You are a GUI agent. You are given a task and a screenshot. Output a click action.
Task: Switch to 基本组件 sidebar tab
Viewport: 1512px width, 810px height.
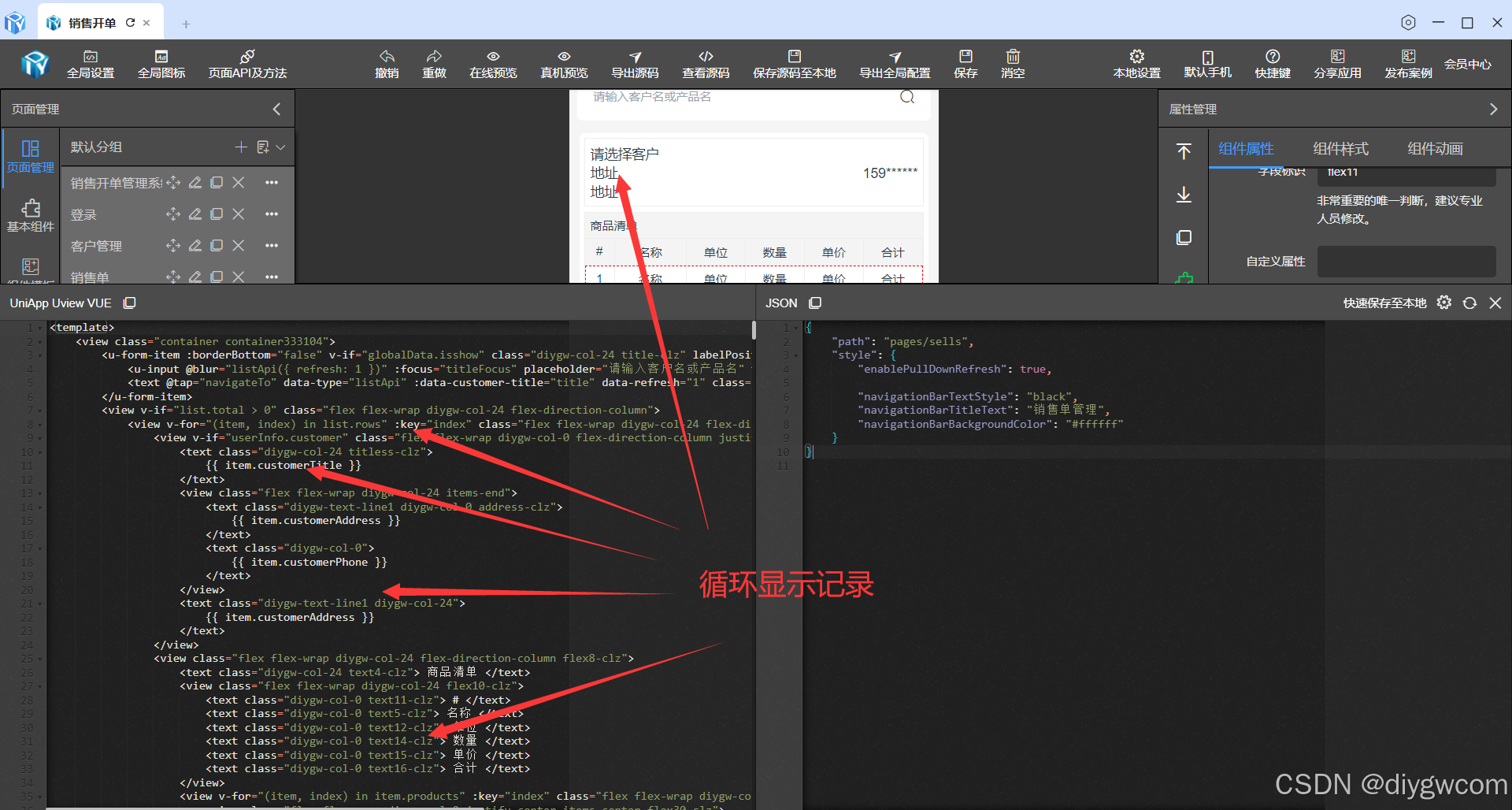tap(31, 216)
